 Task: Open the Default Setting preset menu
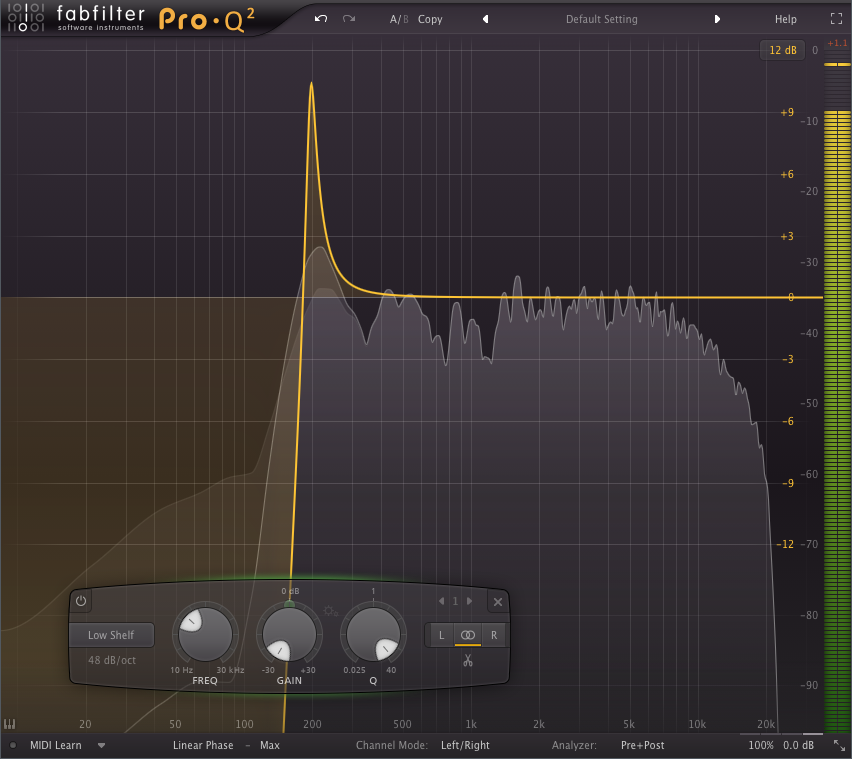(601, 19)
